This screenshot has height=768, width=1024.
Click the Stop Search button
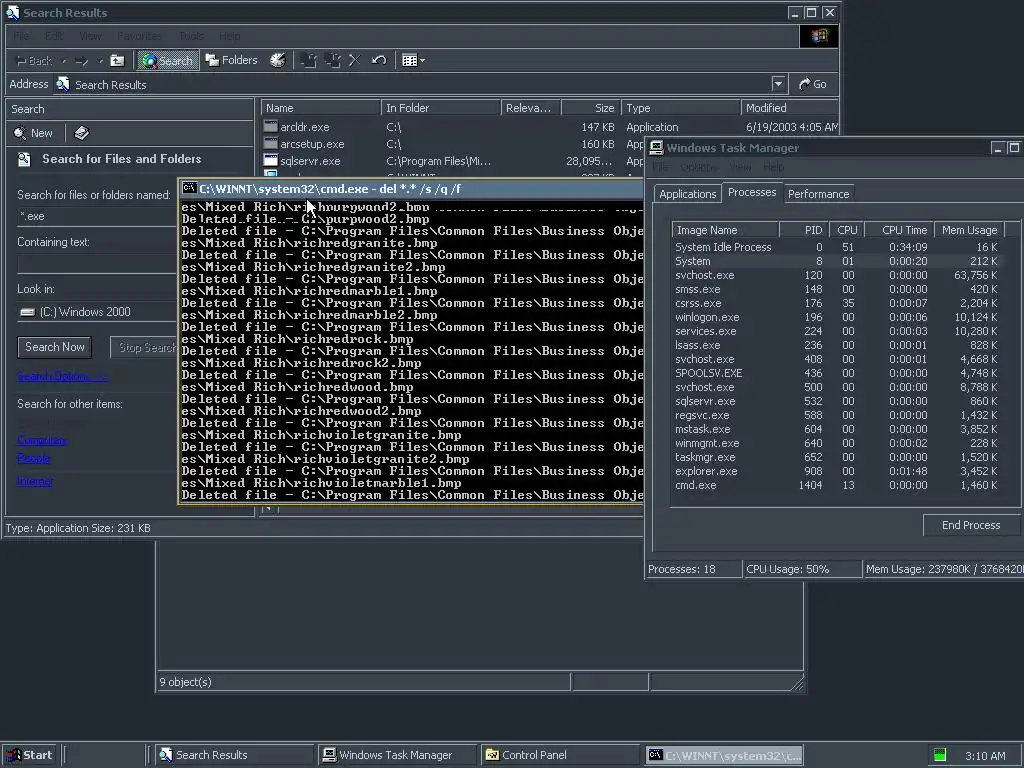click(145, 347)
